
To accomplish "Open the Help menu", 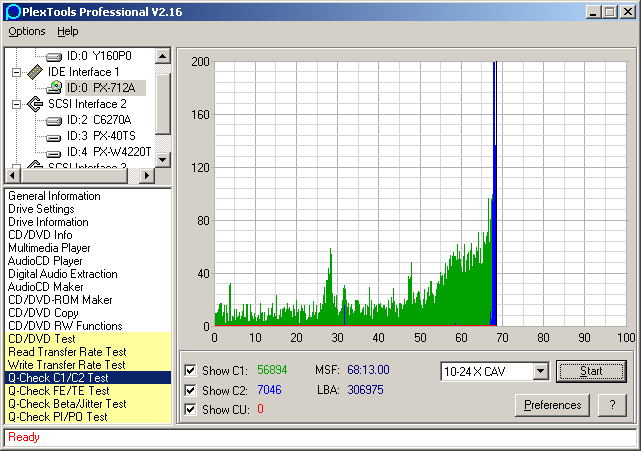I will point(67,31).
